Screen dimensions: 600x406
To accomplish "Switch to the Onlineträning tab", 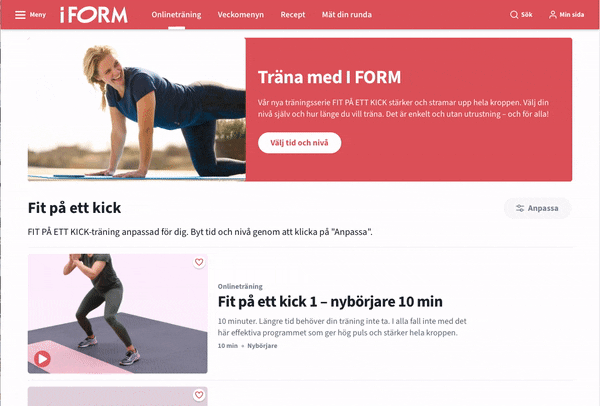I will point(176,15).
